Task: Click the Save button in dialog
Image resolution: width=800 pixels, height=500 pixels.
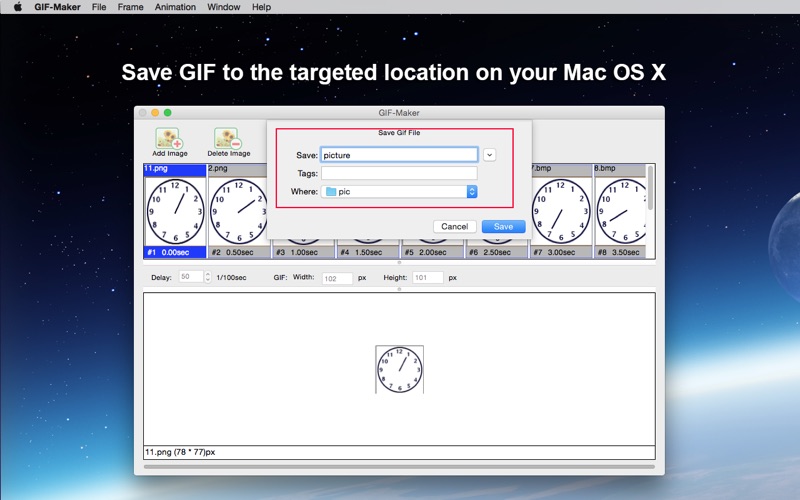Action: [x=503, y=227]
